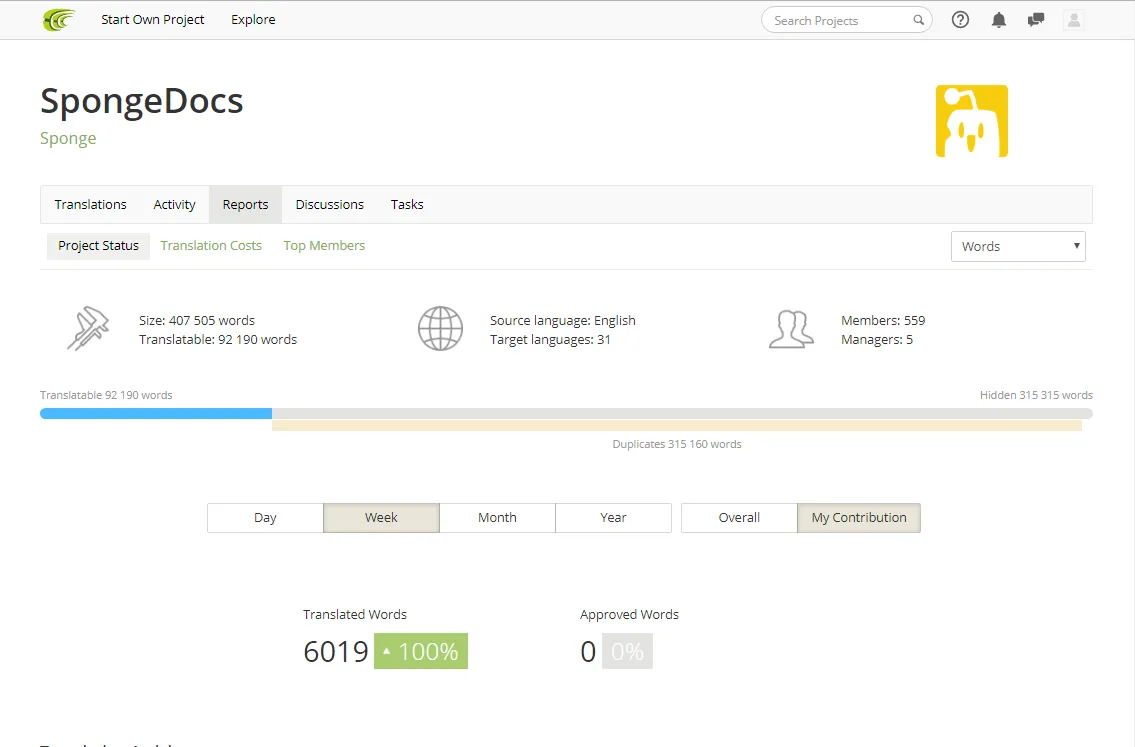Click the SpongeDocs yellow project logo
This screenshot has height=747, width=1135.
click(x=971, y=121)
